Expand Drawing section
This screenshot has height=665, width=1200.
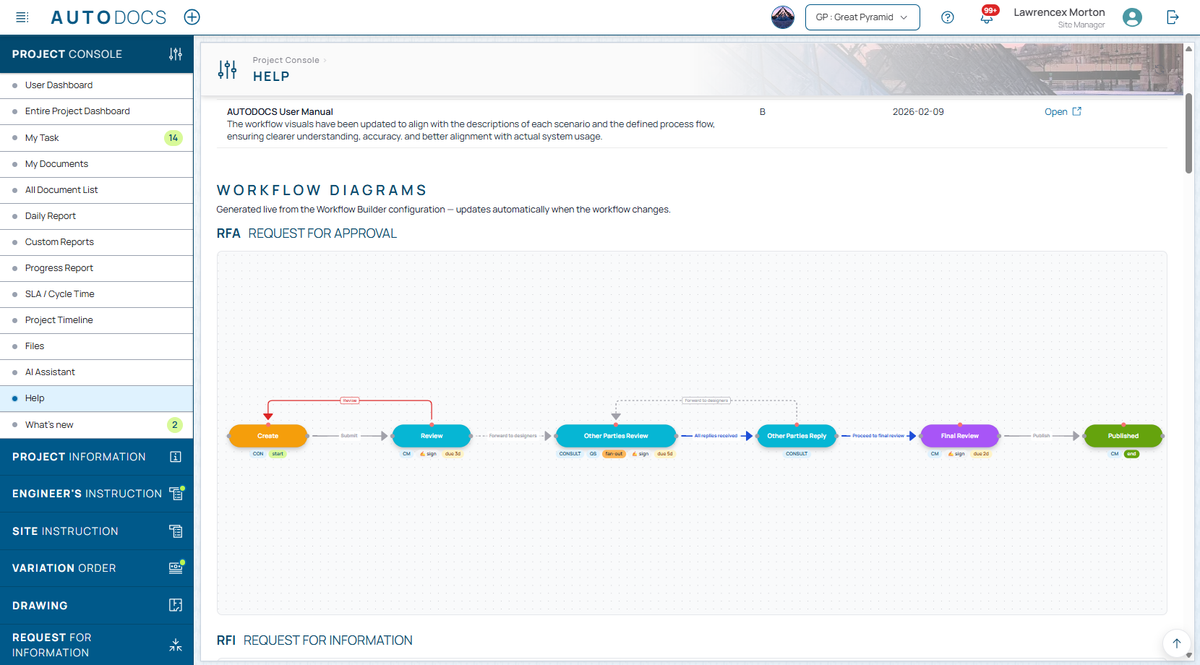pos(96,605)
